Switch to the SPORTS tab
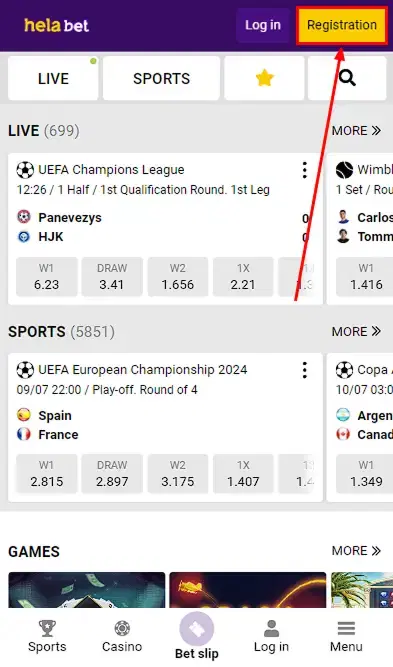Viewport: 393px width, 667px height. [161, 78]
